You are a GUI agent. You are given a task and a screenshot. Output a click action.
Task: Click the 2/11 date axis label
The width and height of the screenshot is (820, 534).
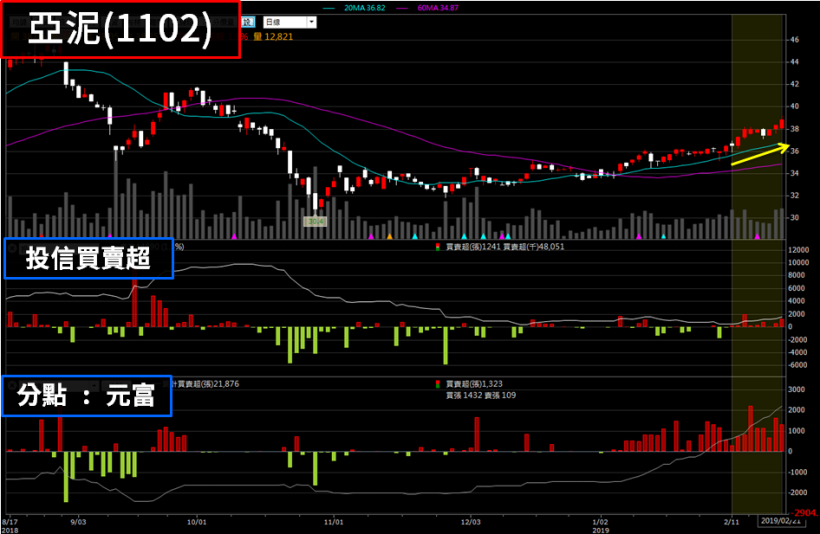point(731,522)
